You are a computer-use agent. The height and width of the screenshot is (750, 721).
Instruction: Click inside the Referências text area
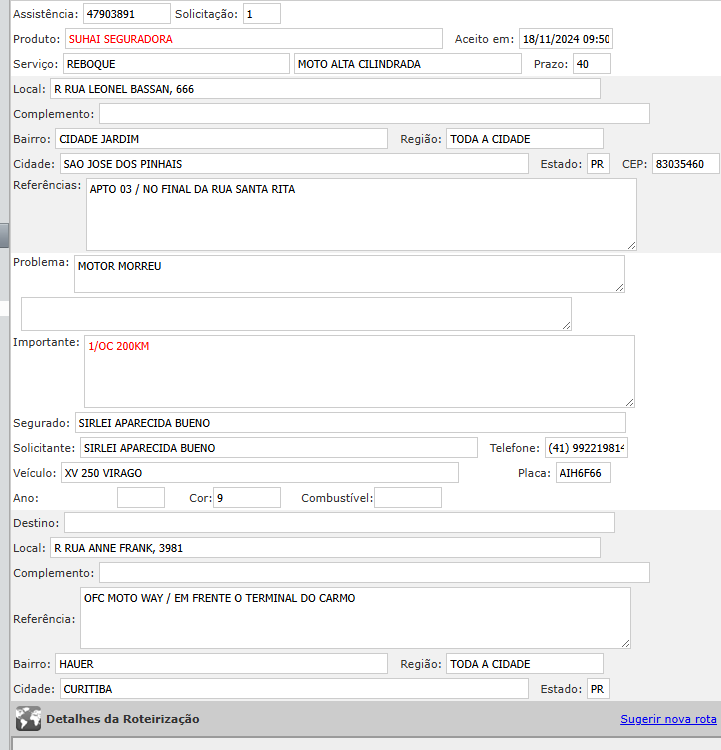(360, 214)
